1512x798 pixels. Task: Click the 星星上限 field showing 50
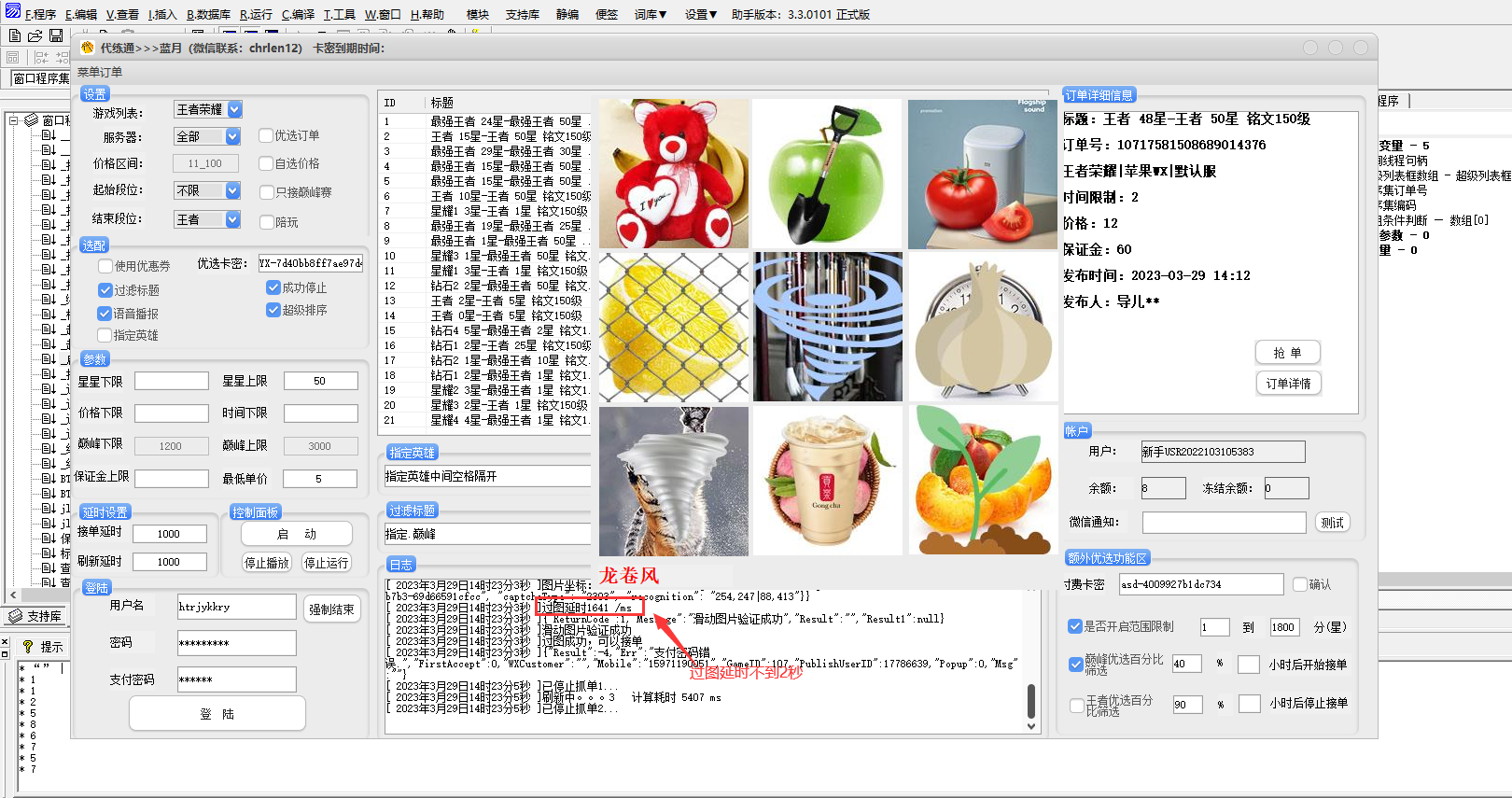click(x=320, y=381)
